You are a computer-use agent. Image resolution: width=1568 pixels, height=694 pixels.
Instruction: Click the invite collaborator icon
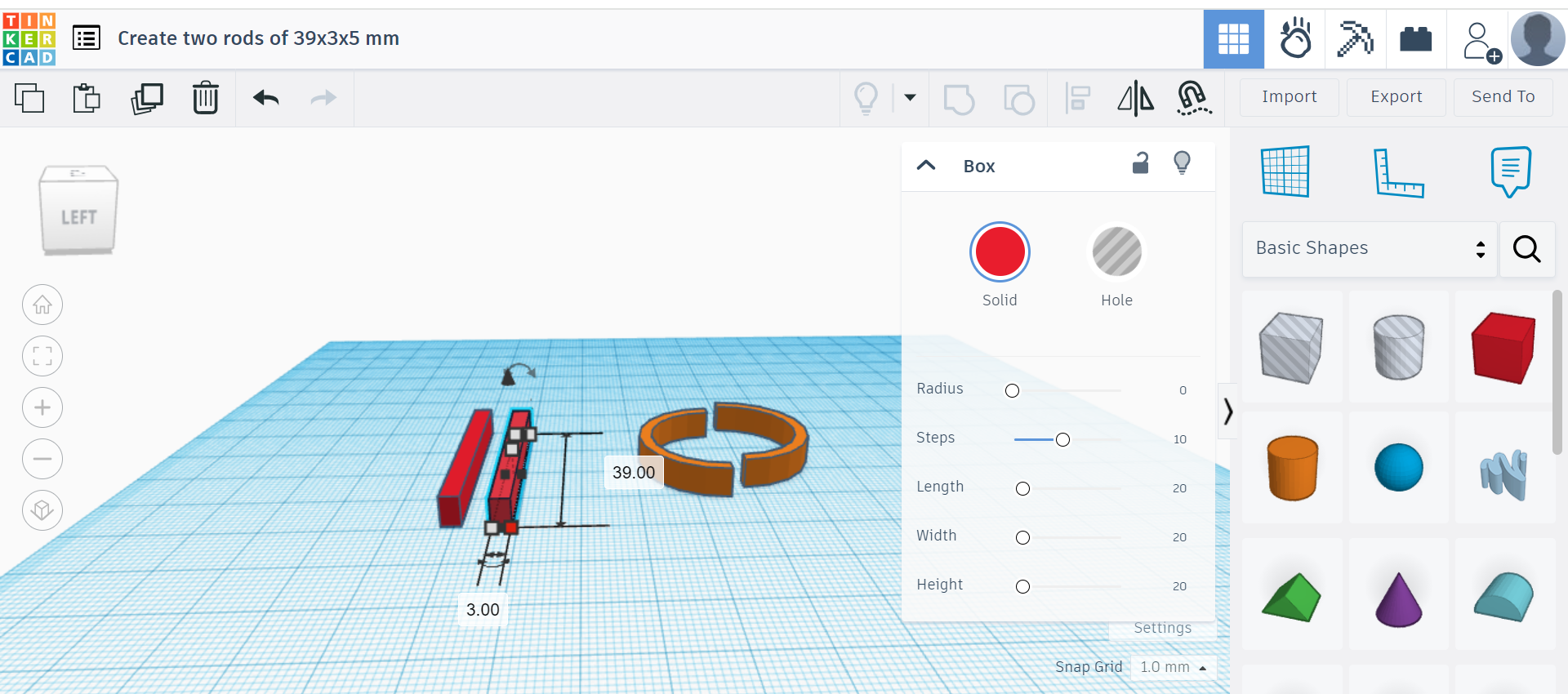[1481, 41]
